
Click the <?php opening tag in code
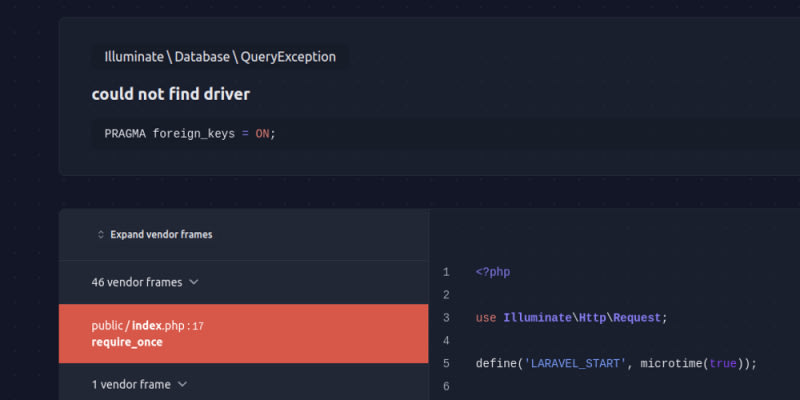[x=493, y=272]
